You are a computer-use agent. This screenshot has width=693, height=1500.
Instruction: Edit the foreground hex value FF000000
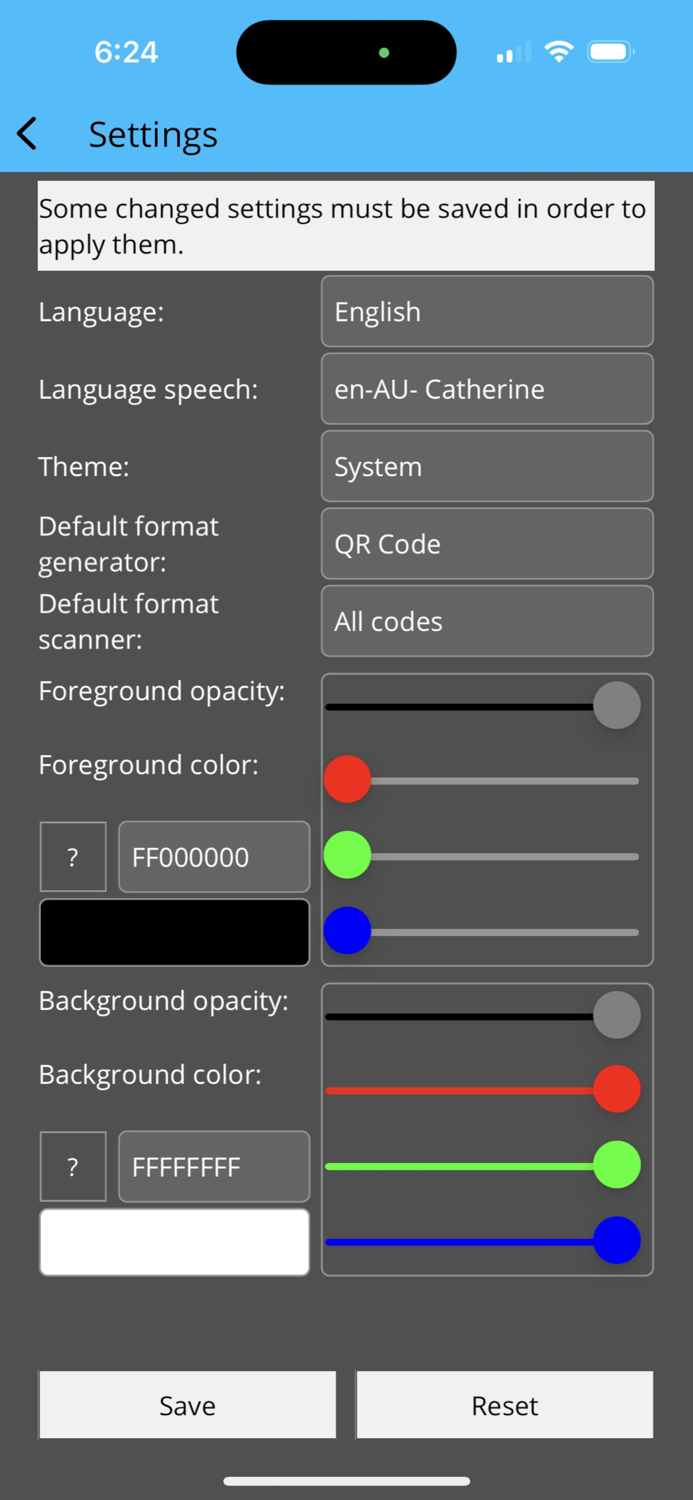213,856
